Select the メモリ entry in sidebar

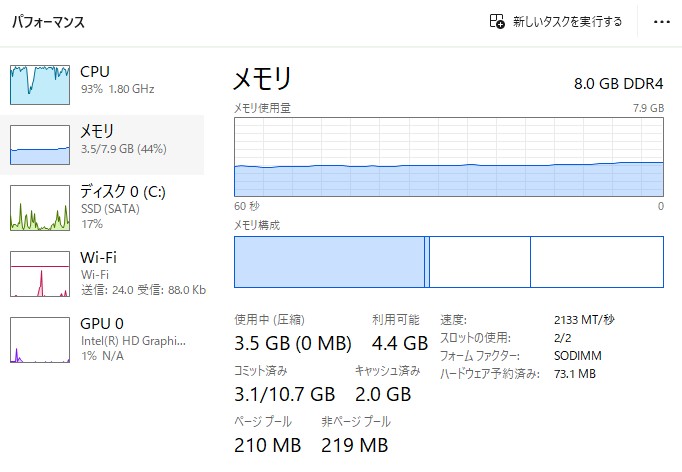pos(102,145)
